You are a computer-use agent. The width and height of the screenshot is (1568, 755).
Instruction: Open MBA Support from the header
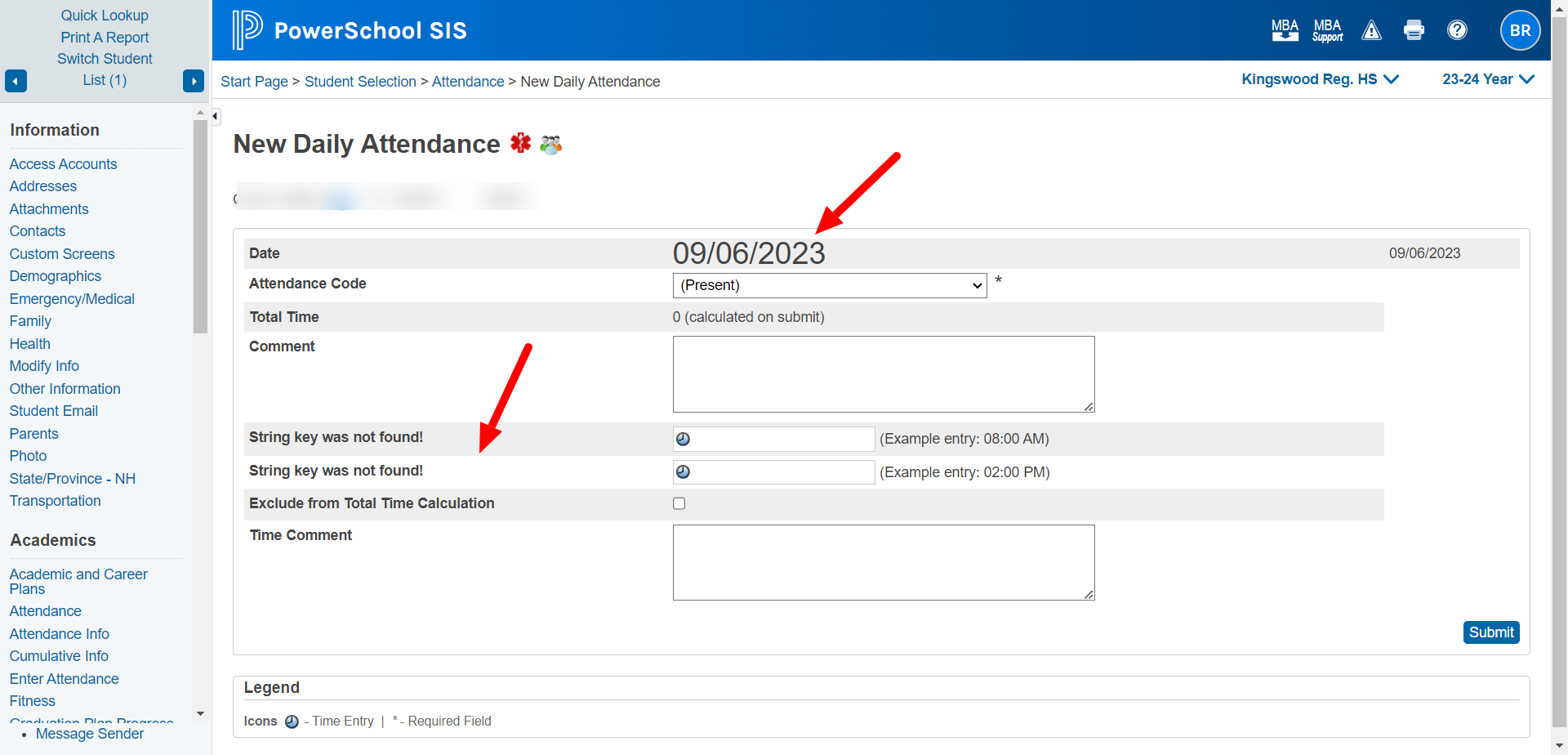point(1327,30)
